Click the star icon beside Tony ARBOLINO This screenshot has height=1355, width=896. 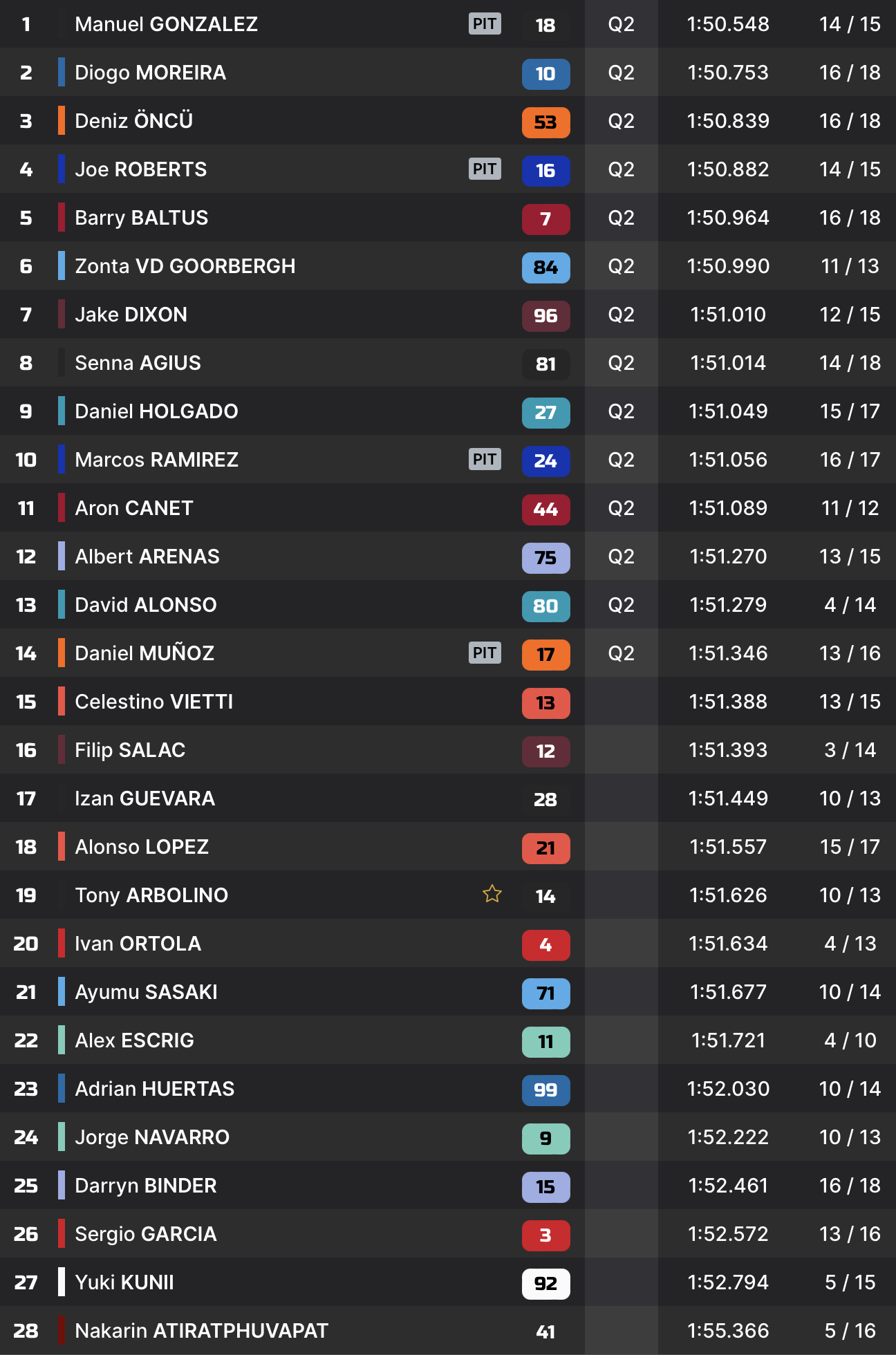tap(492, 894)
